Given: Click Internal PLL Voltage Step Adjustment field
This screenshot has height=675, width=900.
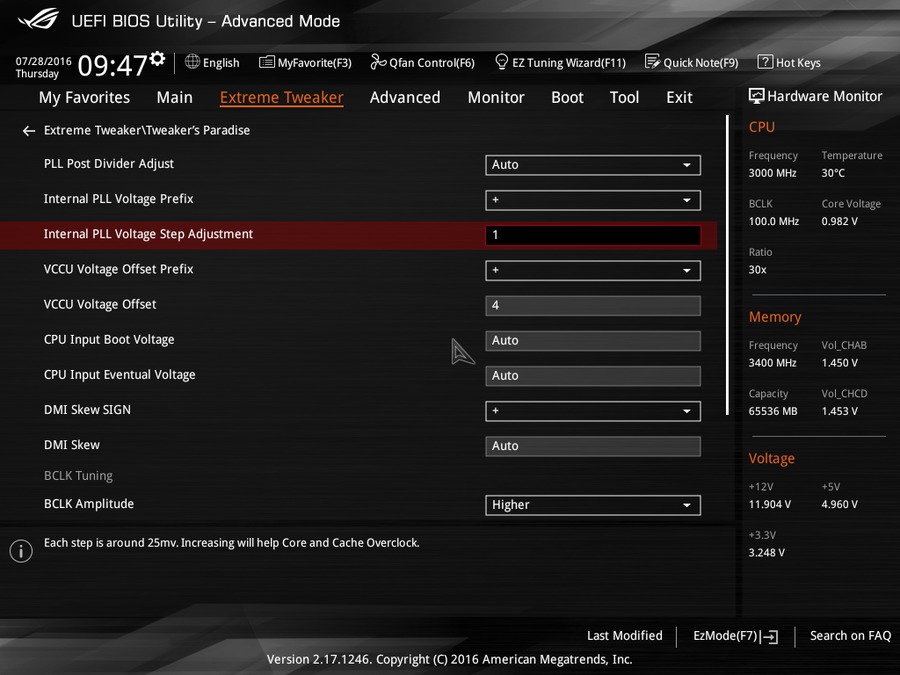Looking at the screenshot, I should [593, 235].
